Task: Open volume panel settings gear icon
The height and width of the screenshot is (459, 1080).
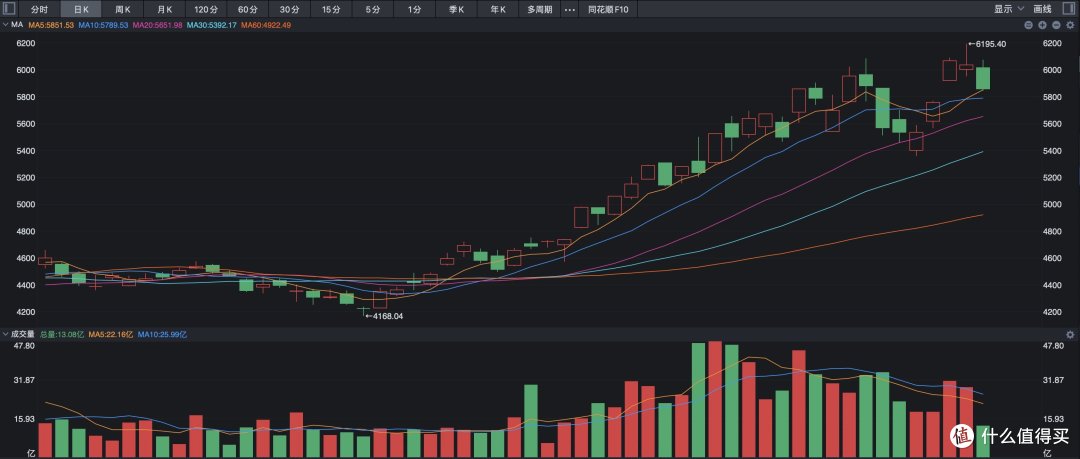Action: pos(1070,334)
